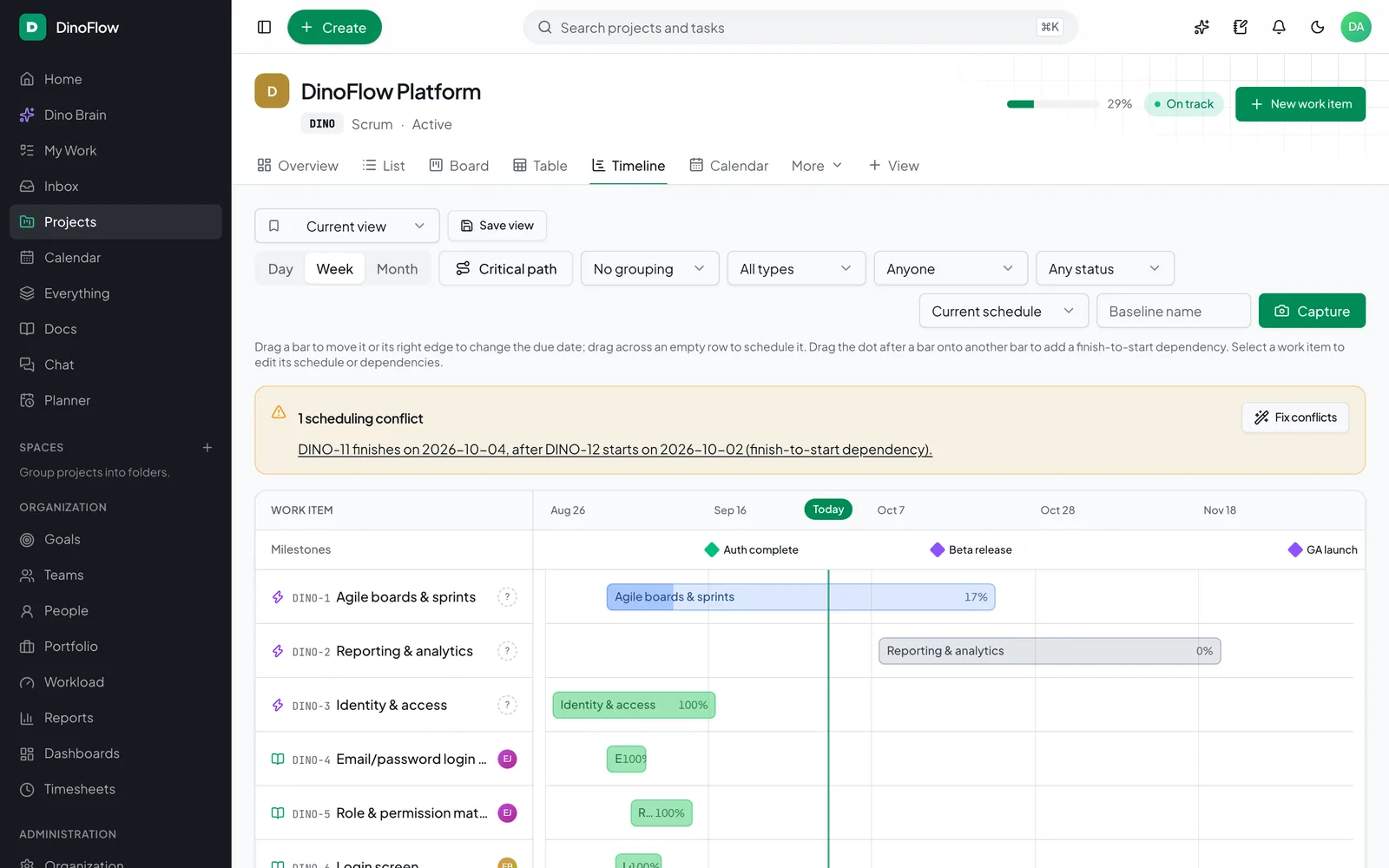The width and height of the screenshot is (1389, 868).
Task: Click the bookmark icon in Current view
Action: coord(274,226)
